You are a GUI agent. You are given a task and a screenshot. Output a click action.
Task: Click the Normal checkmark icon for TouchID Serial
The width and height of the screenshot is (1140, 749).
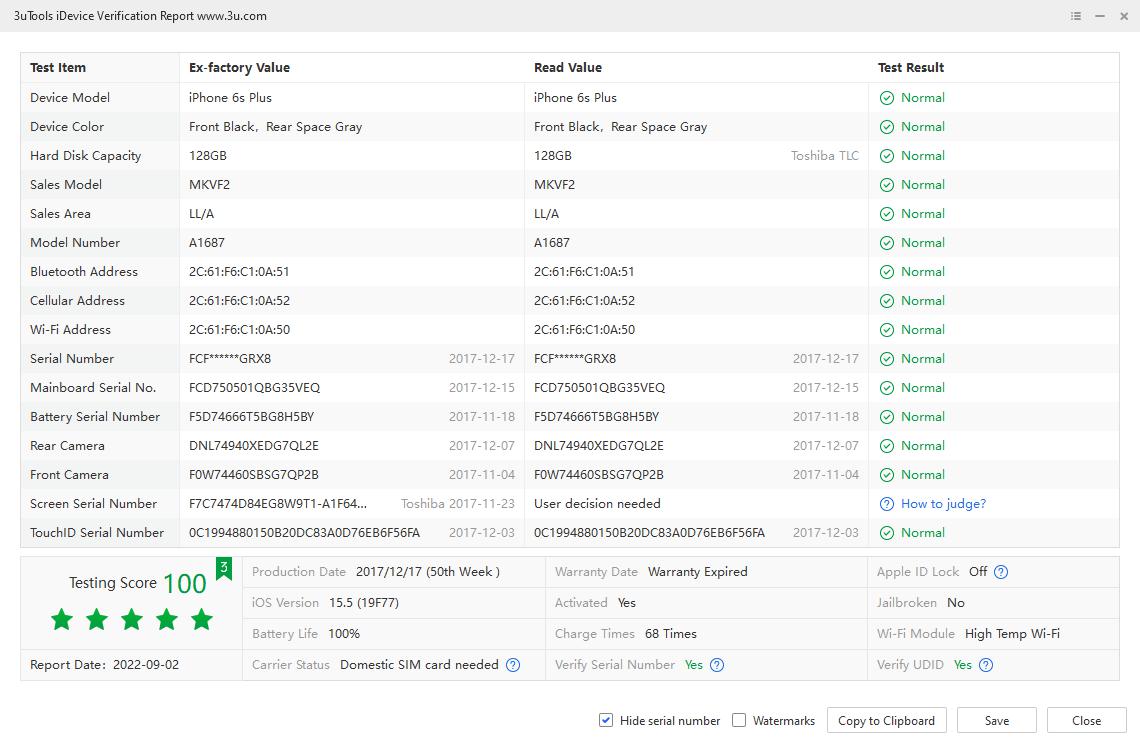point(886,533)
